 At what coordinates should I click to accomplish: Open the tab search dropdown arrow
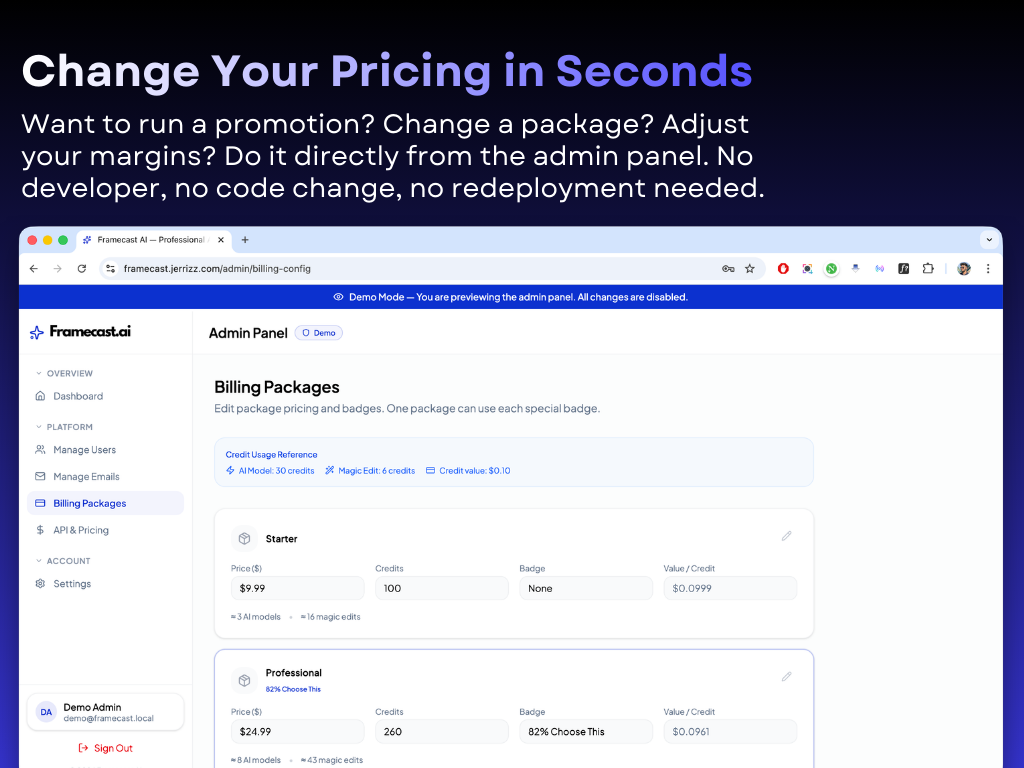[x=989, y=240]
